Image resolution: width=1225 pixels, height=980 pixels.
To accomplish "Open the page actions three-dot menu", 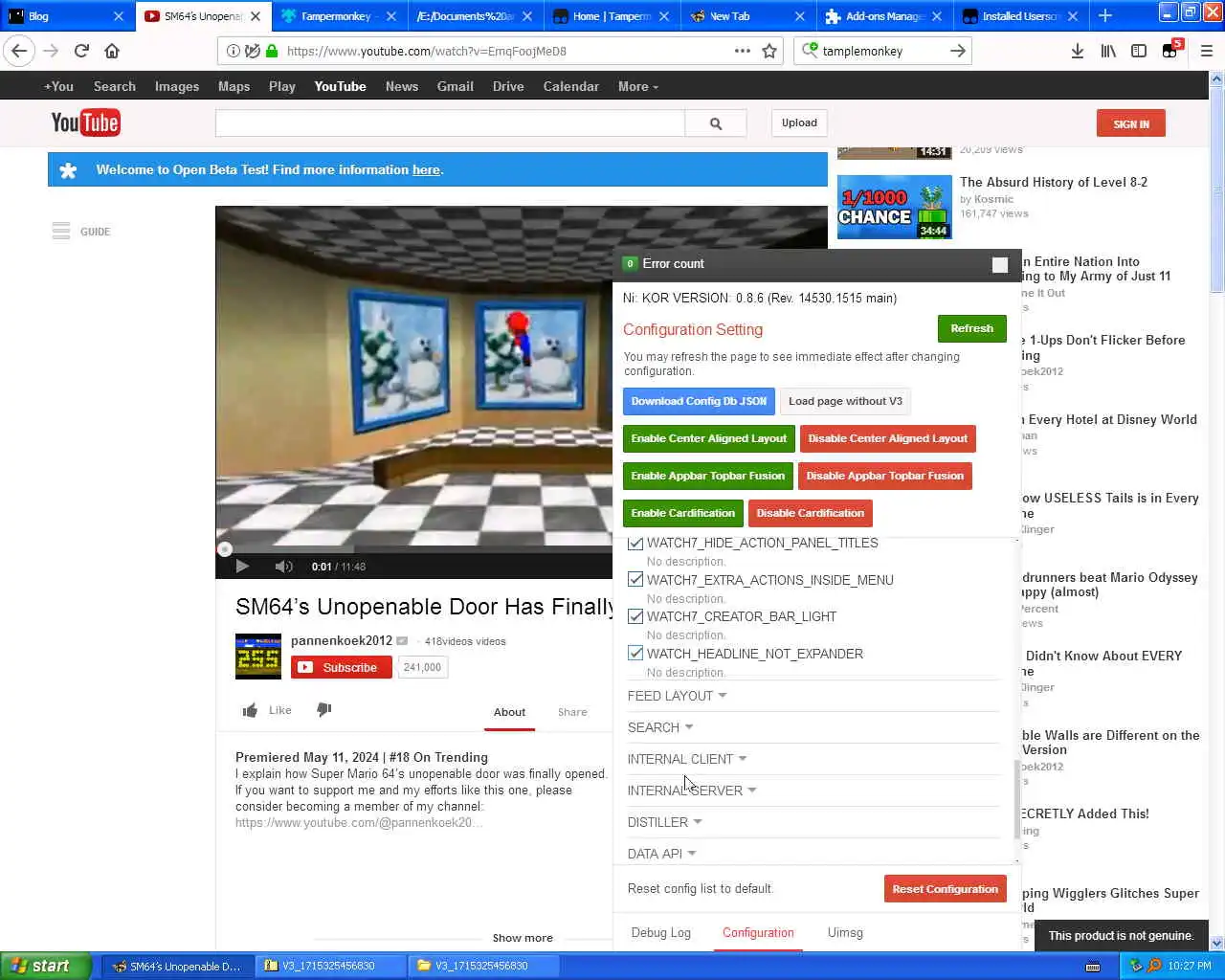I will point(743,51).
